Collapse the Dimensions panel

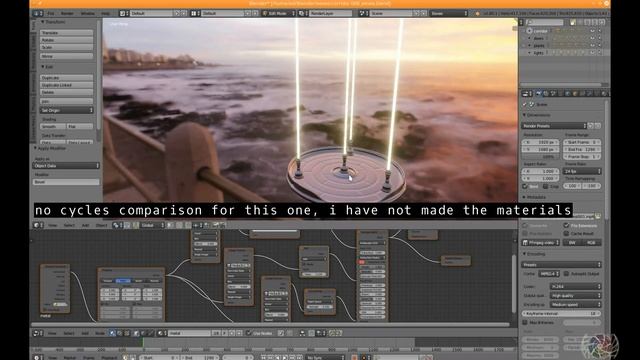point(524,115)
